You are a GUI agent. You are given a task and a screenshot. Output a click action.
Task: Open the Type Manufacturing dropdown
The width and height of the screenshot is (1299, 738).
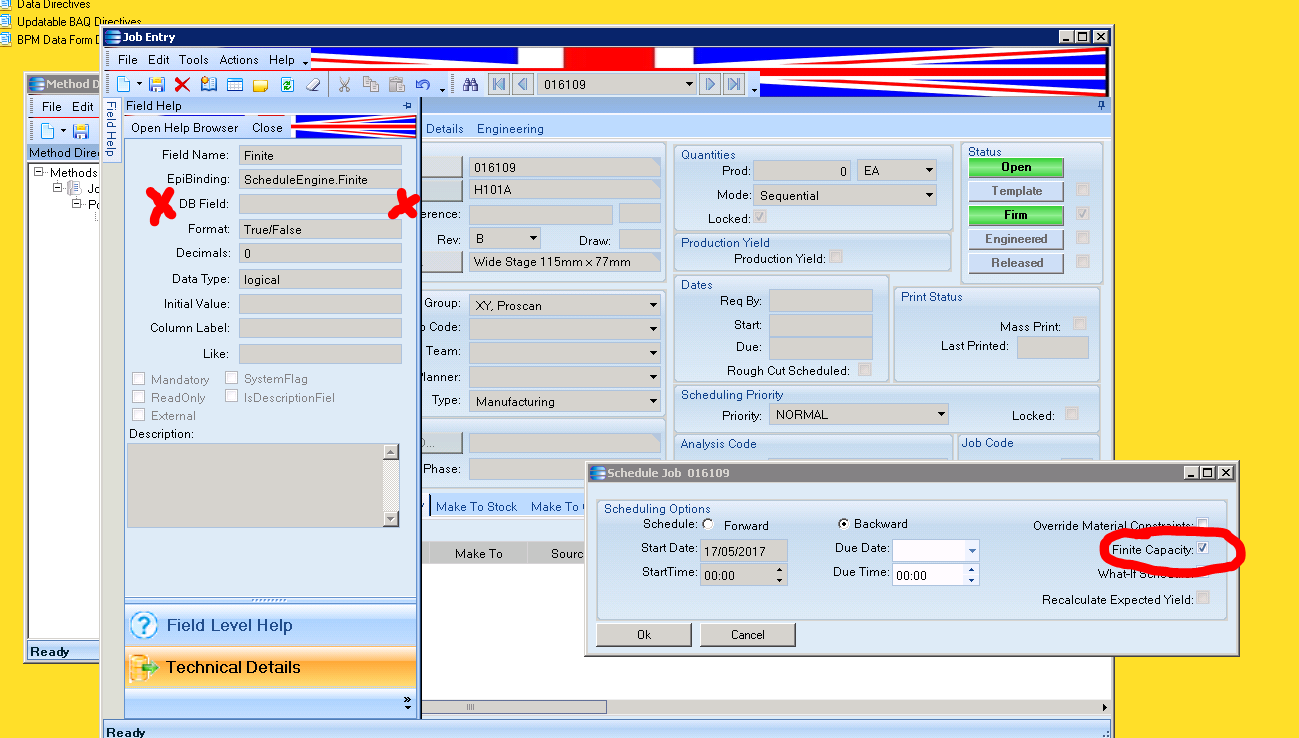click(x=653, y=401)
